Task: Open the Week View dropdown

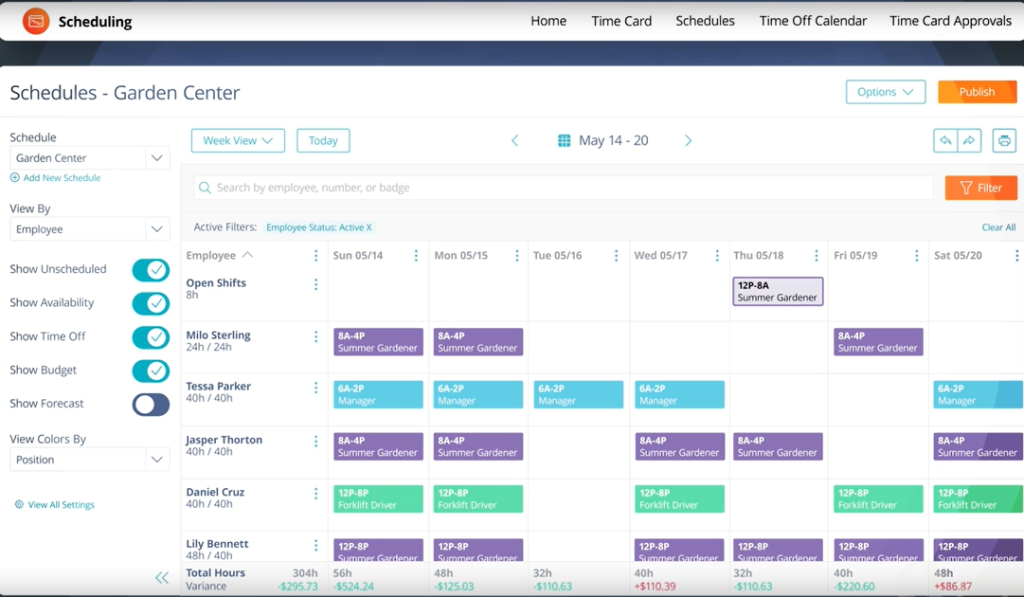Action: [238, 141]
